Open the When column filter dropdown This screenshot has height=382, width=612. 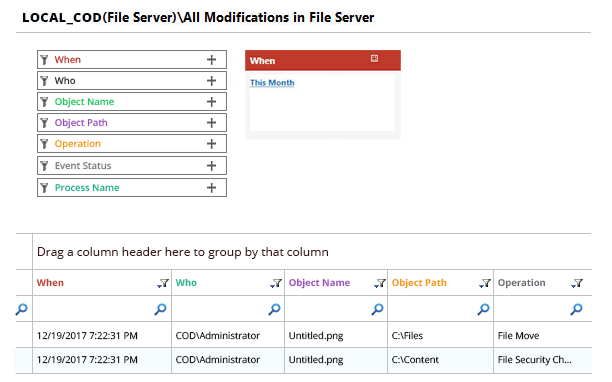[163, 283]
